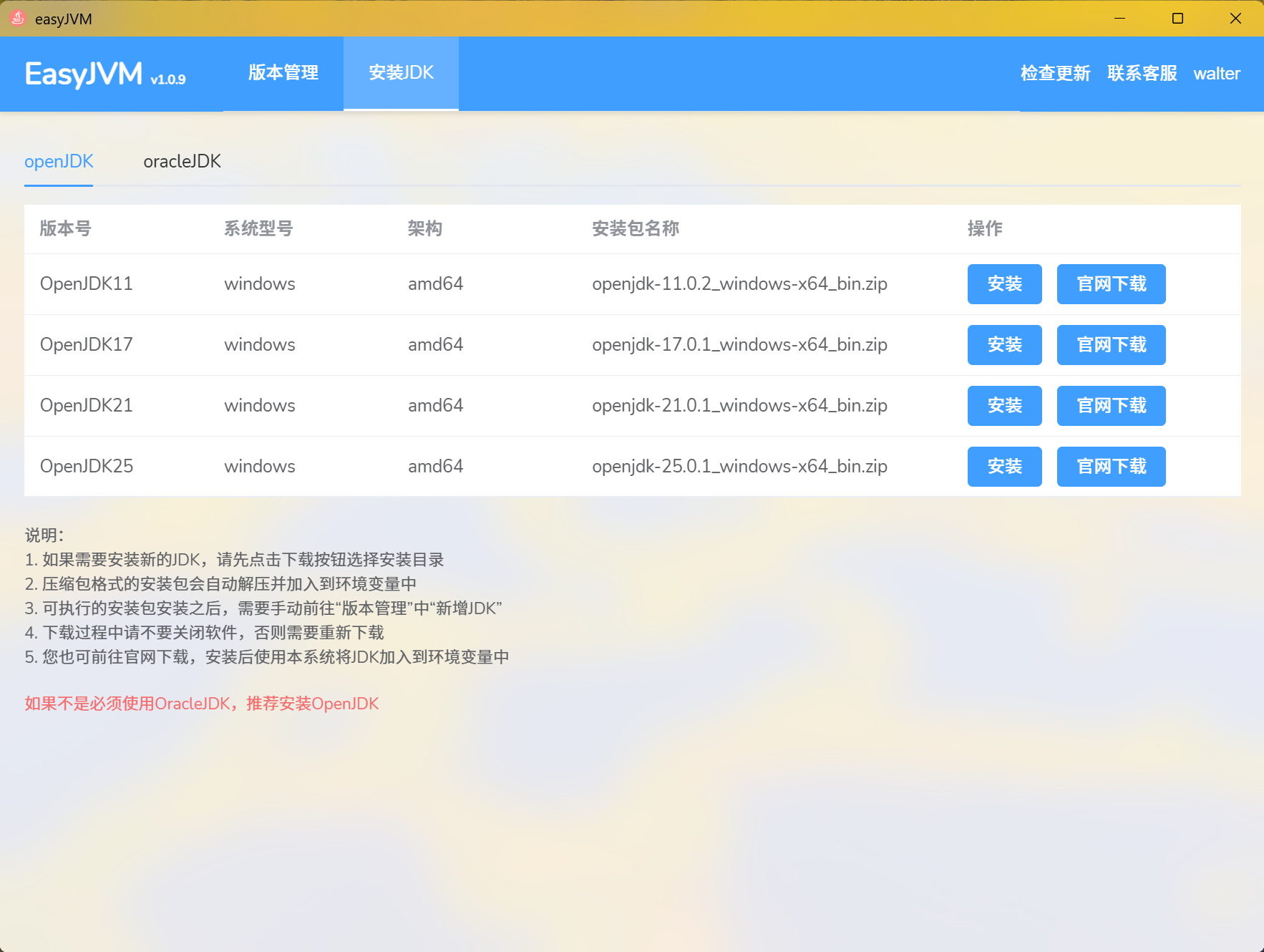Screen dimensions: 1264x952
Task: Click the EasyJVM logo in the header
Action: (x=84, y=74)
